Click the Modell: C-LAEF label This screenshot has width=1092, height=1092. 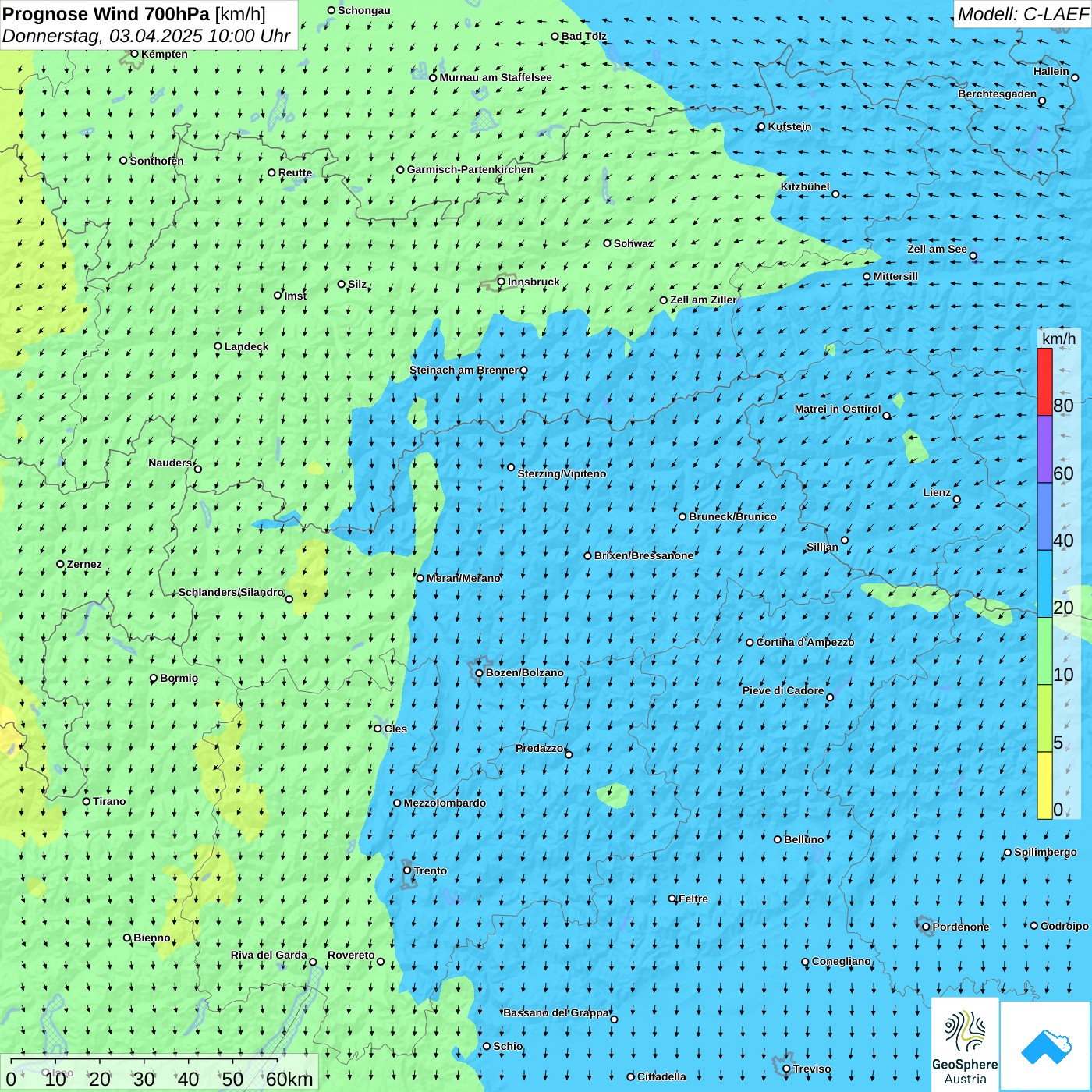click(1023, 14)
